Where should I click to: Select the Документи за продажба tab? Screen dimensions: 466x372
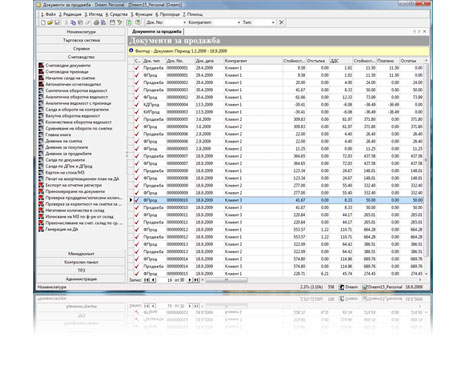[x=156, y=32]
